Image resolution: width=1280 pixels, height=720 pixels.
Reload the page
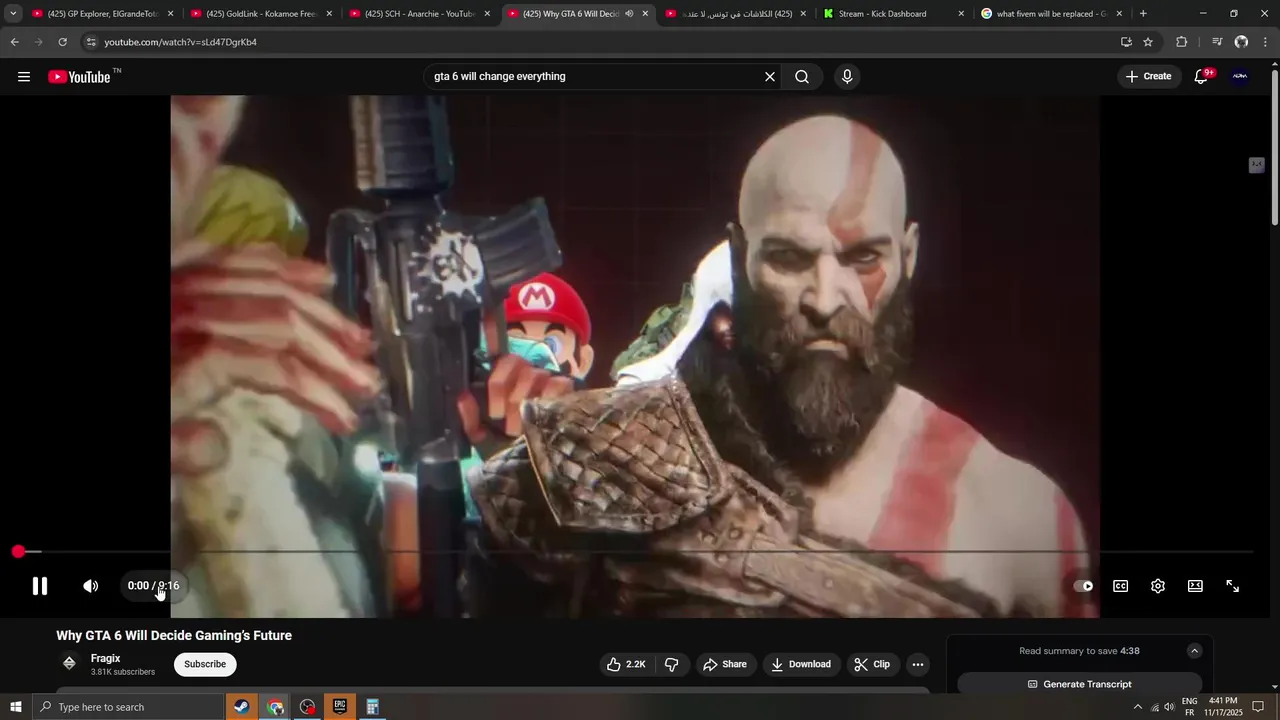62,42
